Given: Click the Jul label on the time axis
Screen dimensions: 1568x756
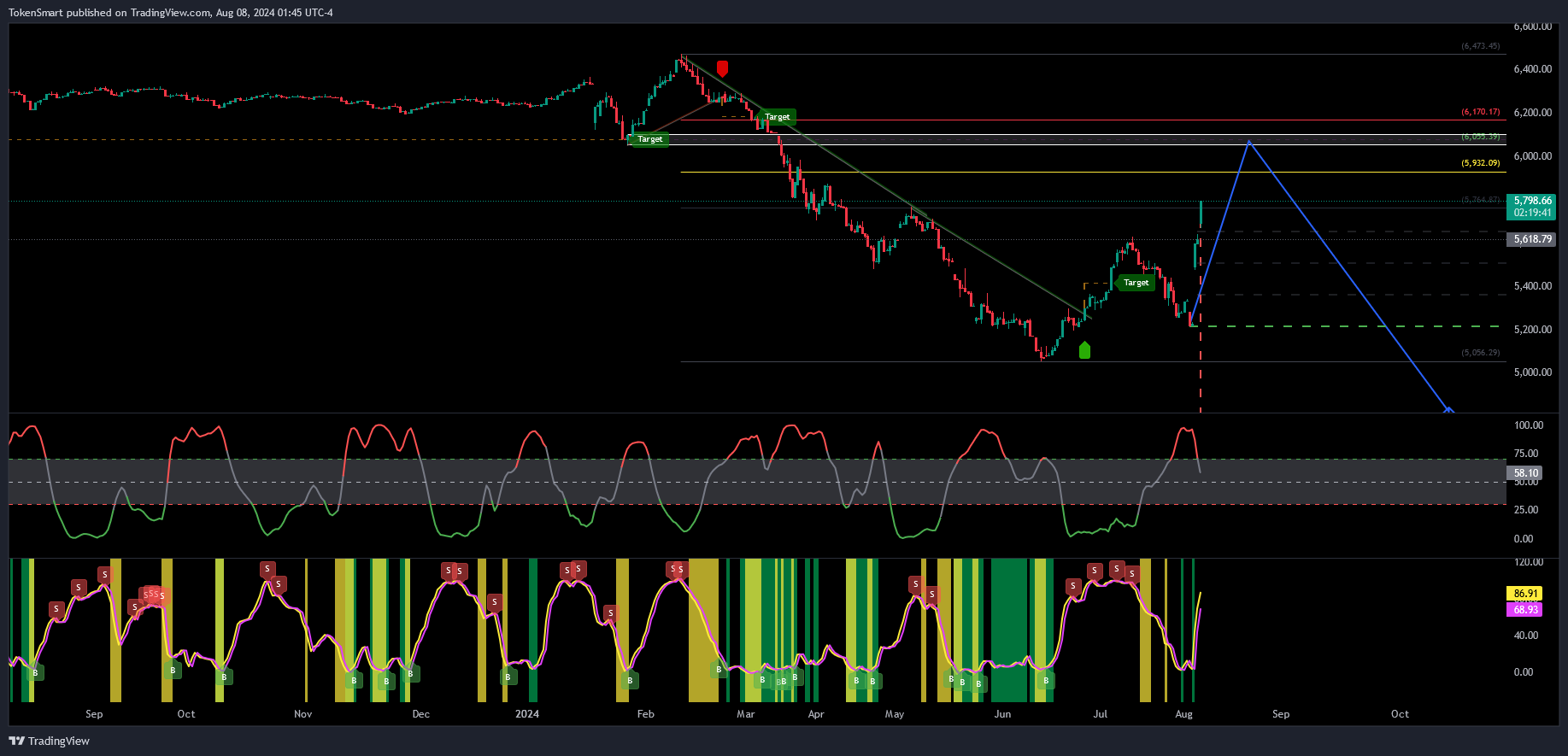Looking at the screenshot, I should (1101, 714).
